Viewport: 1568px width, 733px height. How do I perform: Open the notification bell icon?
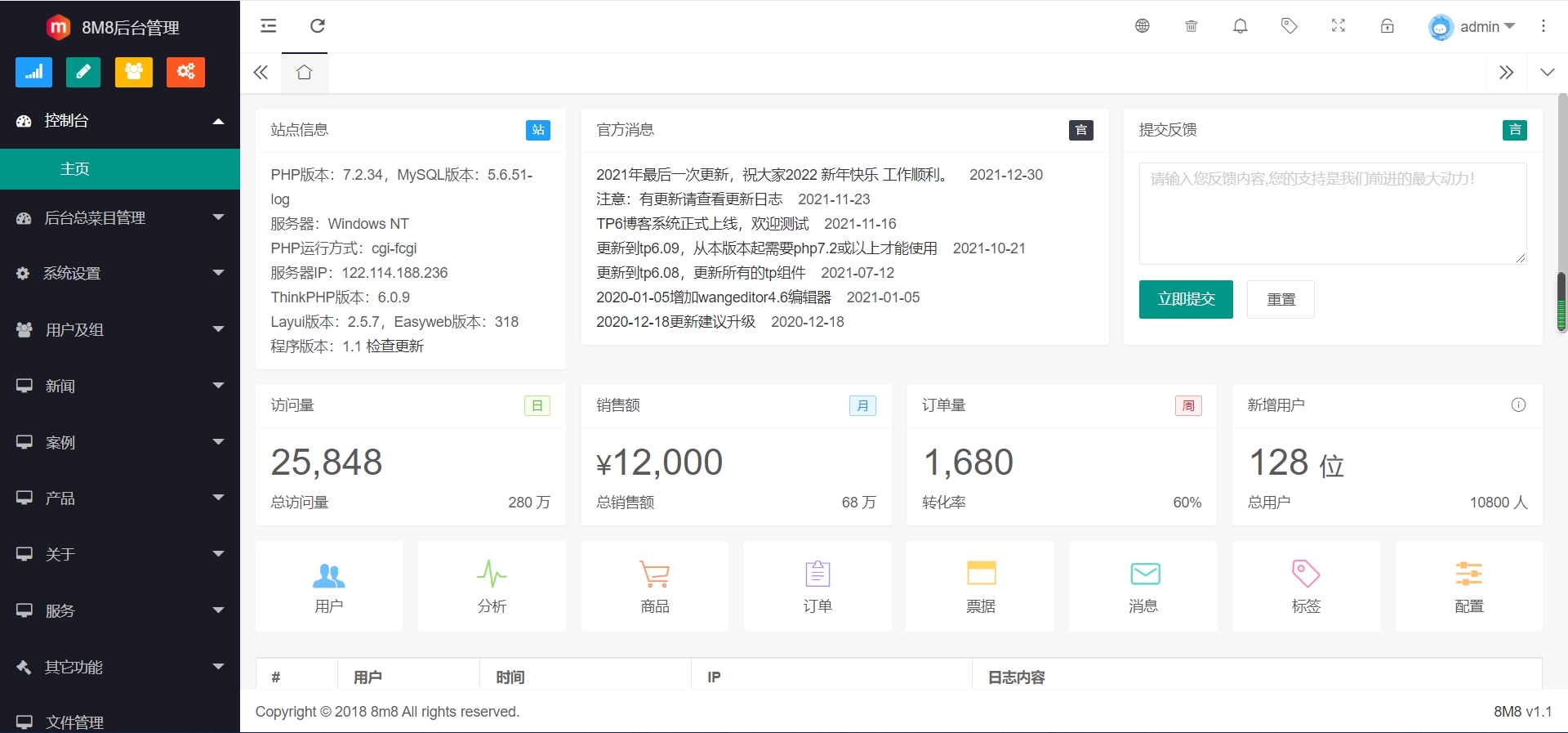[1240, 26]
